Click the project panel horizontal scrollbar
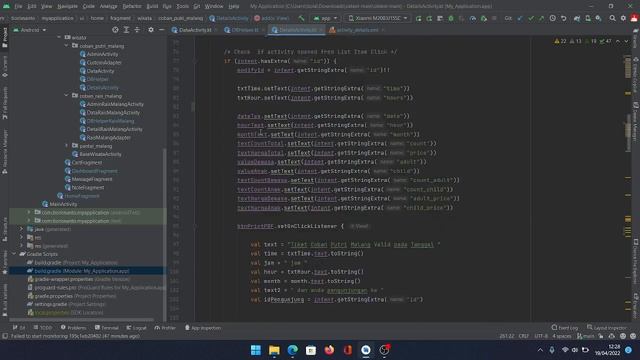The width and height of the screenshot is (640, 360). 82,320
